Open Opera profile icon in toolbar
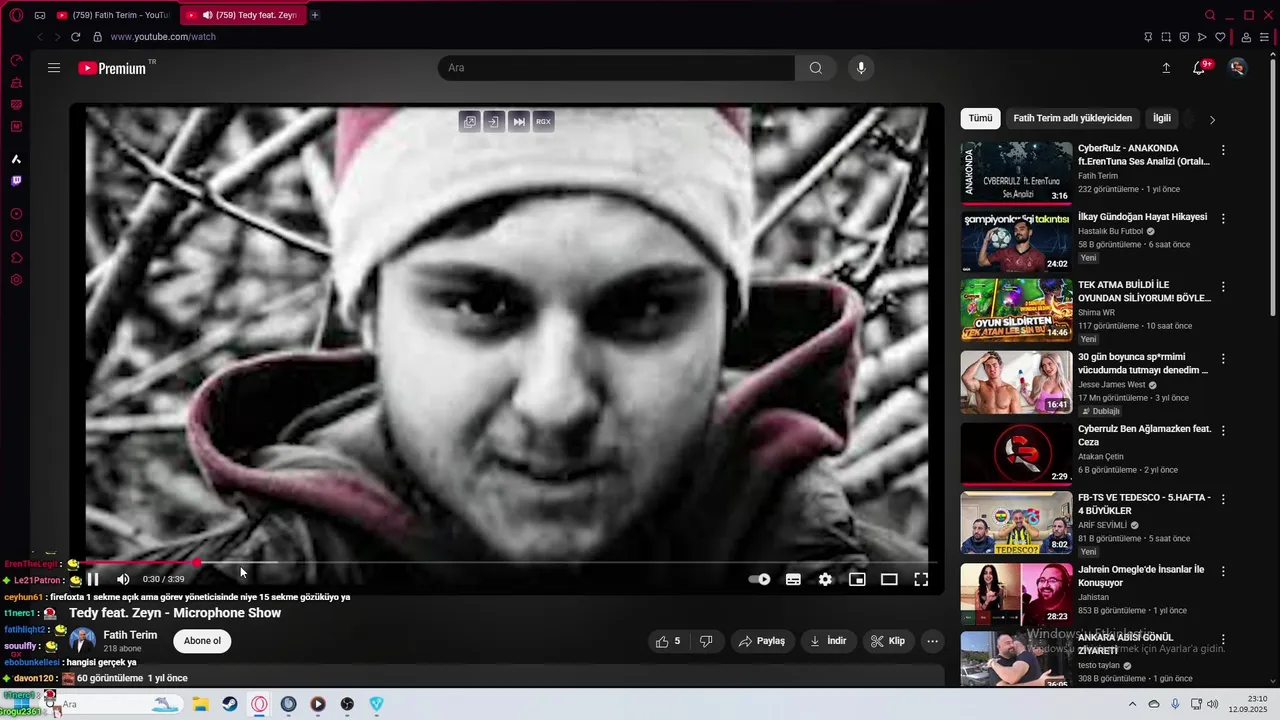 click(x=1246, y=37)
